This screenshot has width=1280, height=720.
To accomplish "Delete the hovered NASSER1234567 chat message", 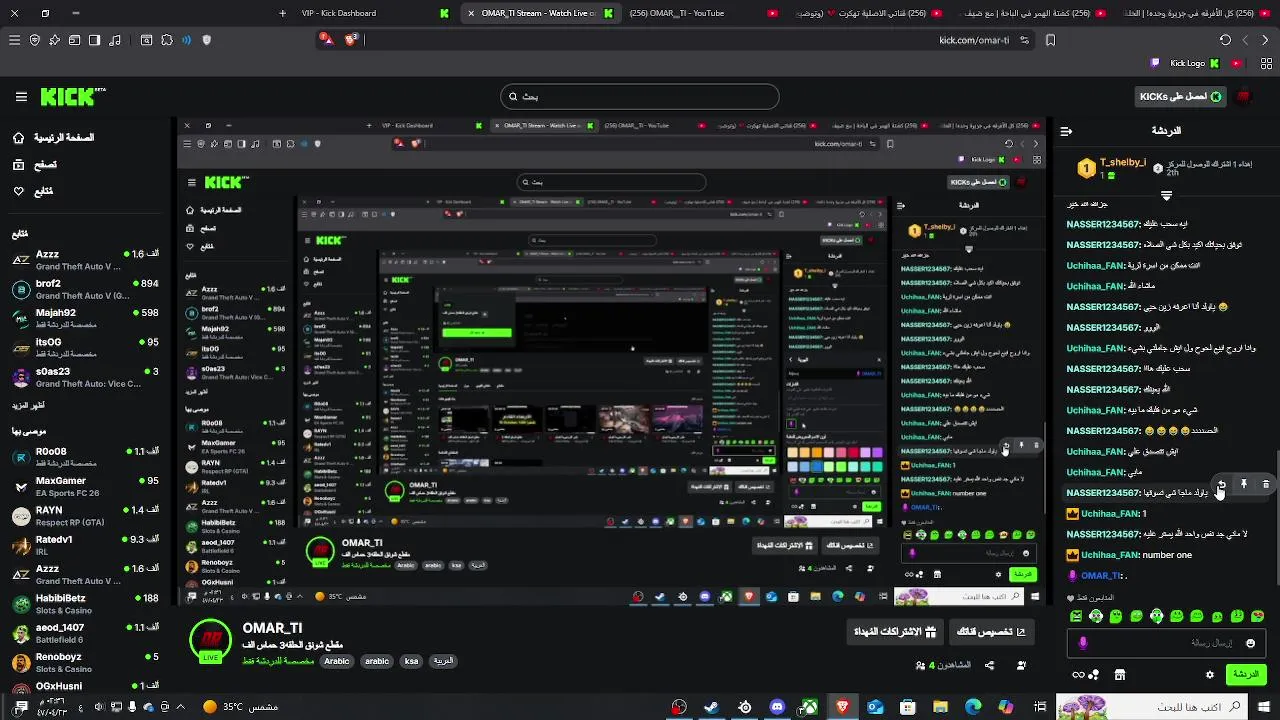I will pyautogui.click(x=1266, y=484).
